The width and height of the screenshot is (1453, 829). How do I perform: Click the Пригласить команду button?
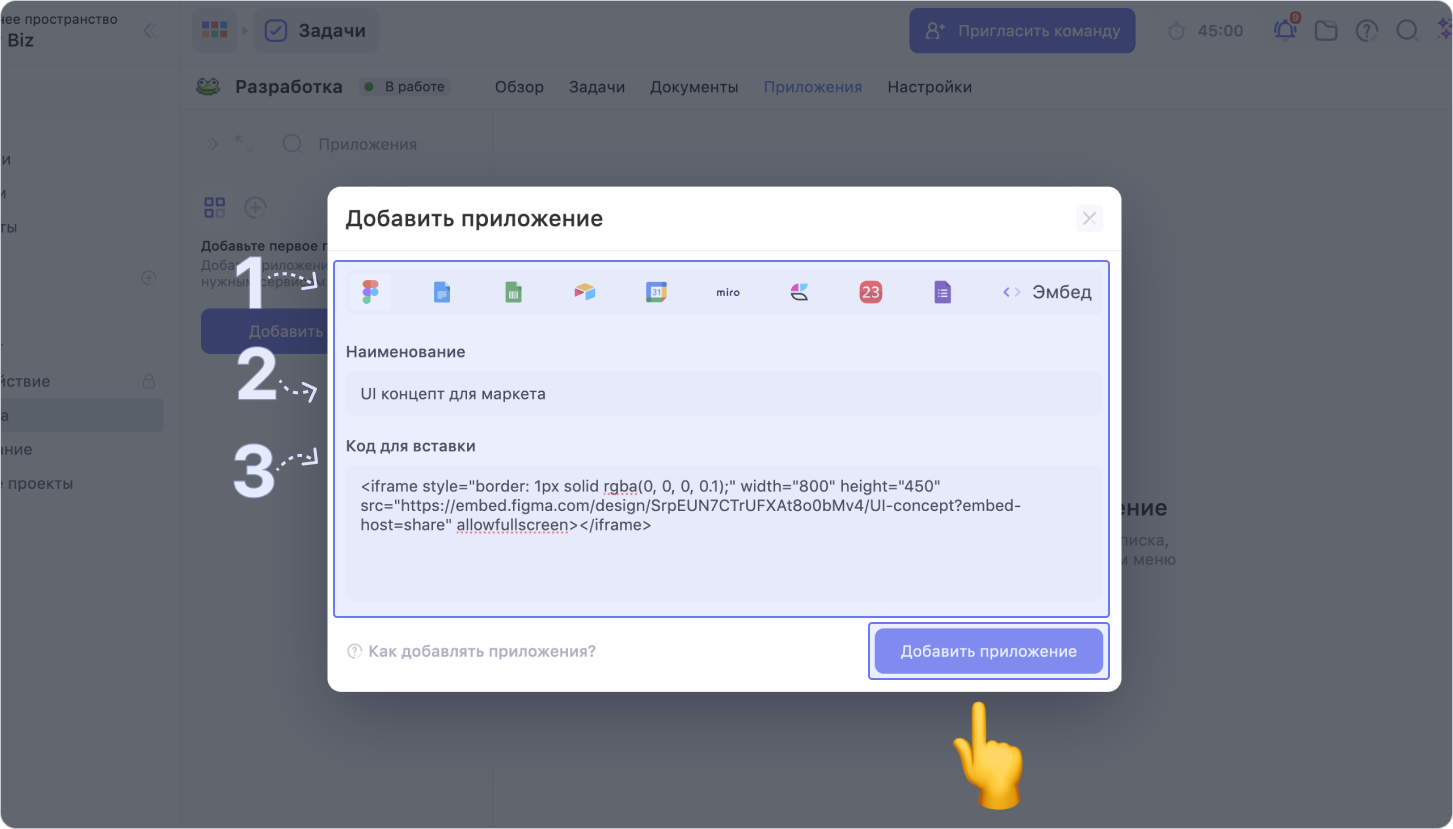pos(1022,31)
